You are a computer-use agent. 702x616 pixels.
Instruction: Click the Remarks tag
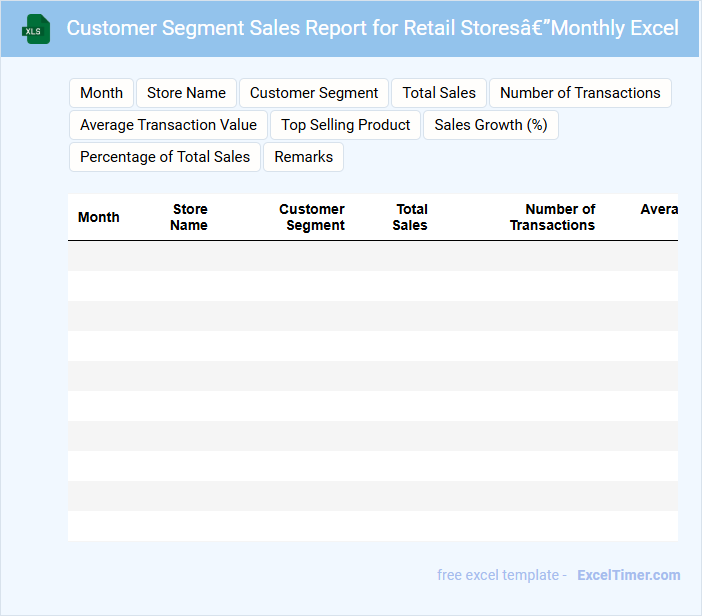pyautogui.click(x=303, y=157)
